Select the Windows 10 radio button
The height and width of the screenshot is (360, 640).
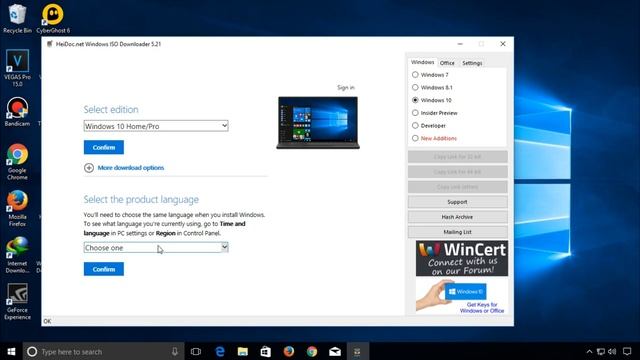tap(415, 100)
